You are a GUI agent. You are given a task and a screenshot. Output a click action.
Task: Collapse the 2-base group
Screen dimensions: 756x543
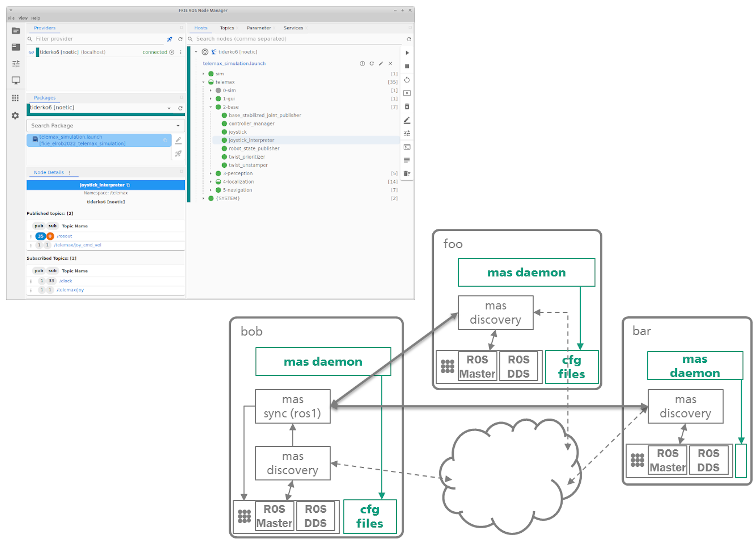(211, 107)
